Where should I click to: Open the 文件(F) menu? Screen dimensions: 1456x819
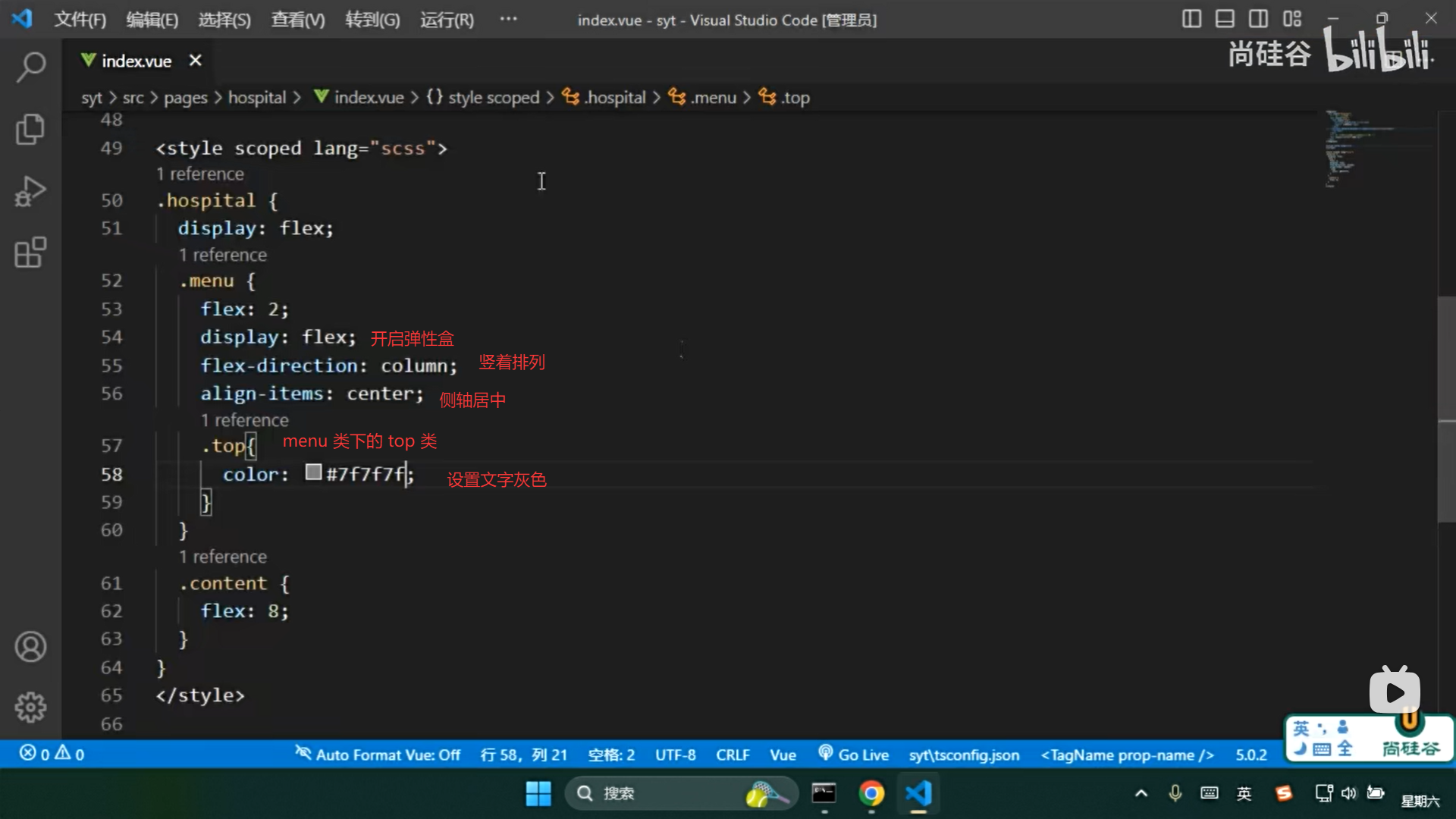point(80,20)
